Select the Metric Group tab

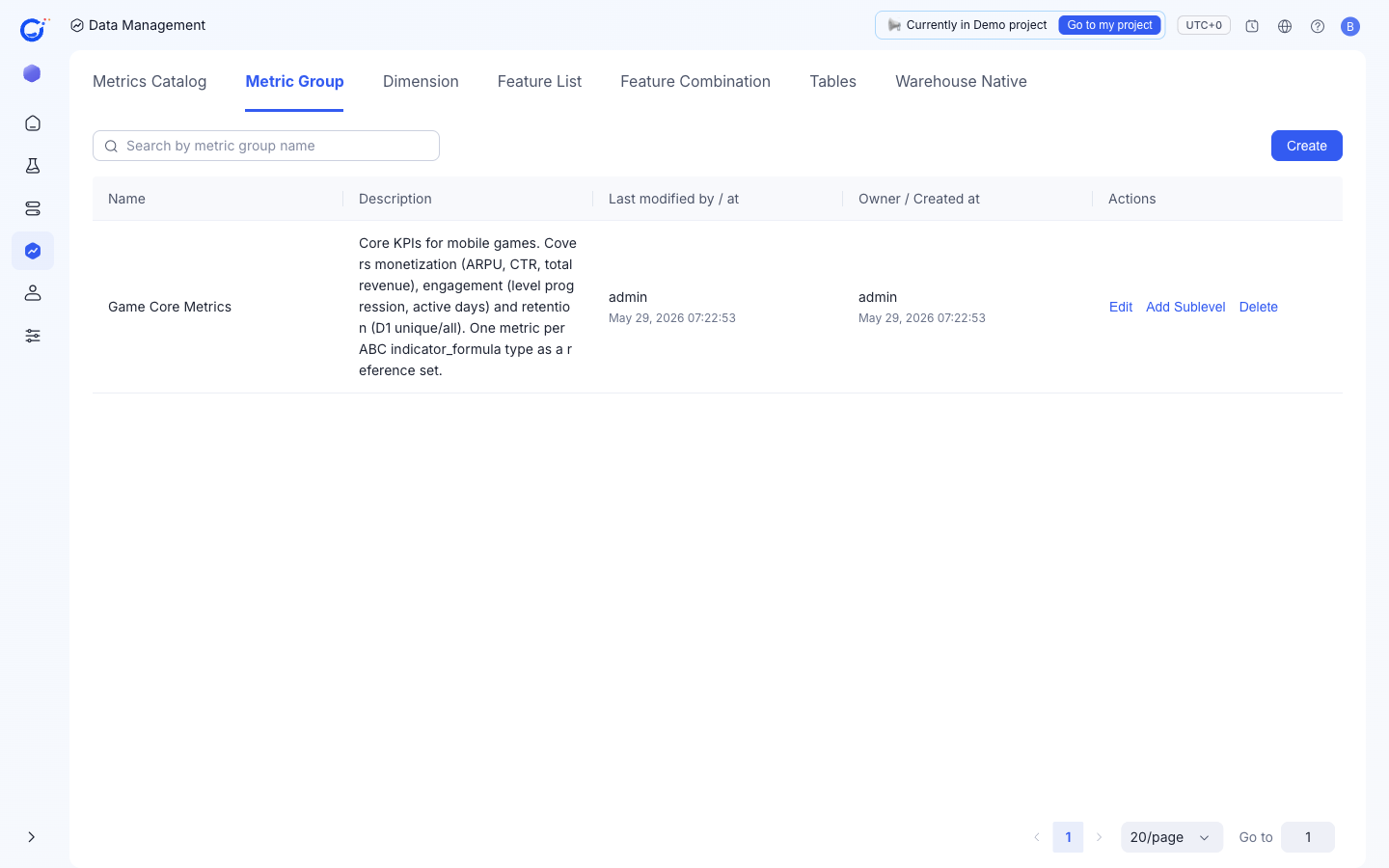[x=294, y=81]
